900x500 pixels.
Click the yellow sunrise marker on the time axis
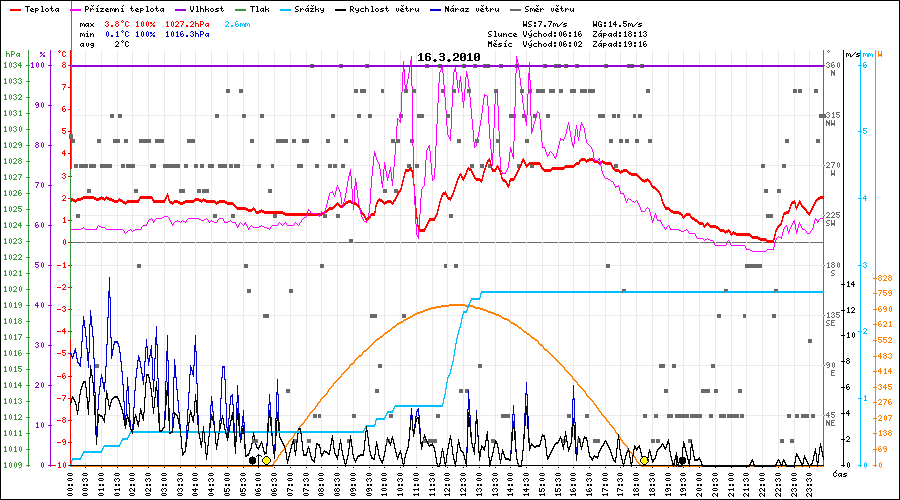(x=266, y=461)
